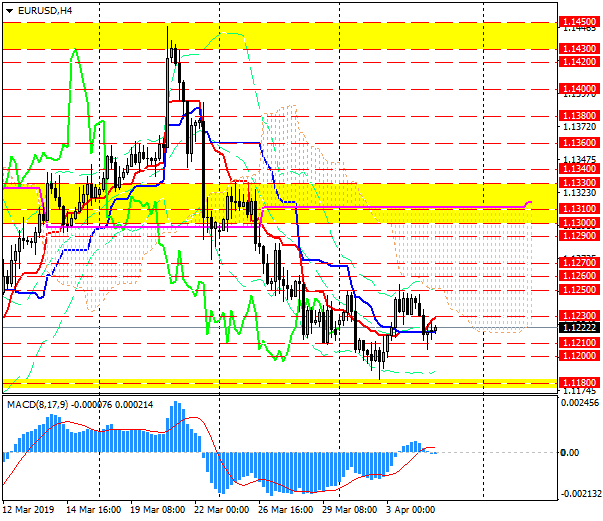Select the upper yellow band near 1.14300
The height and width of the screenshot is (521, 603).
(280, 35)
